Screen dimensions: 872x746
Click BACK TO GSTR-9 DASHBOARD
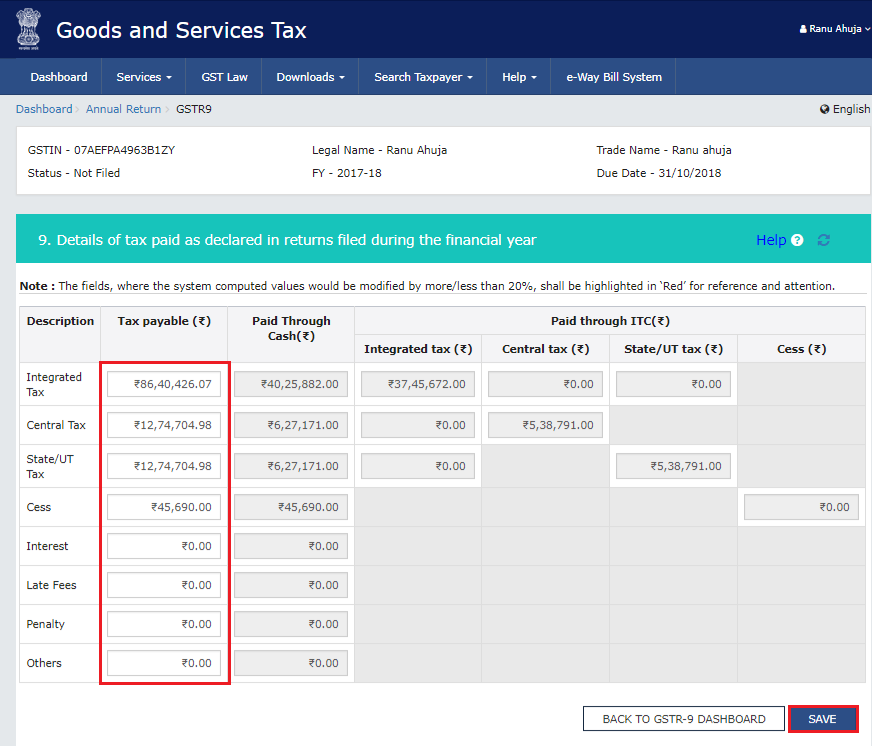pyautogui.click(x=684, y=718)
